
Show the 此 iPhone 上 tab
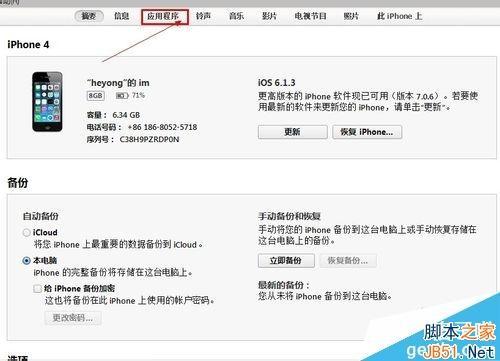[x=399, y=16]
